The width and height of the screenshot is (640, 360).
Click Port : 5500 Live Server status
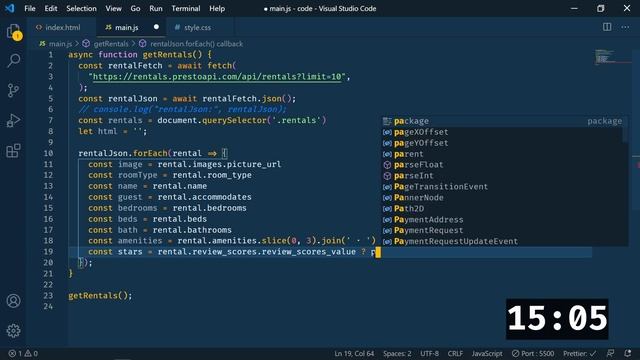click(533, 353)
